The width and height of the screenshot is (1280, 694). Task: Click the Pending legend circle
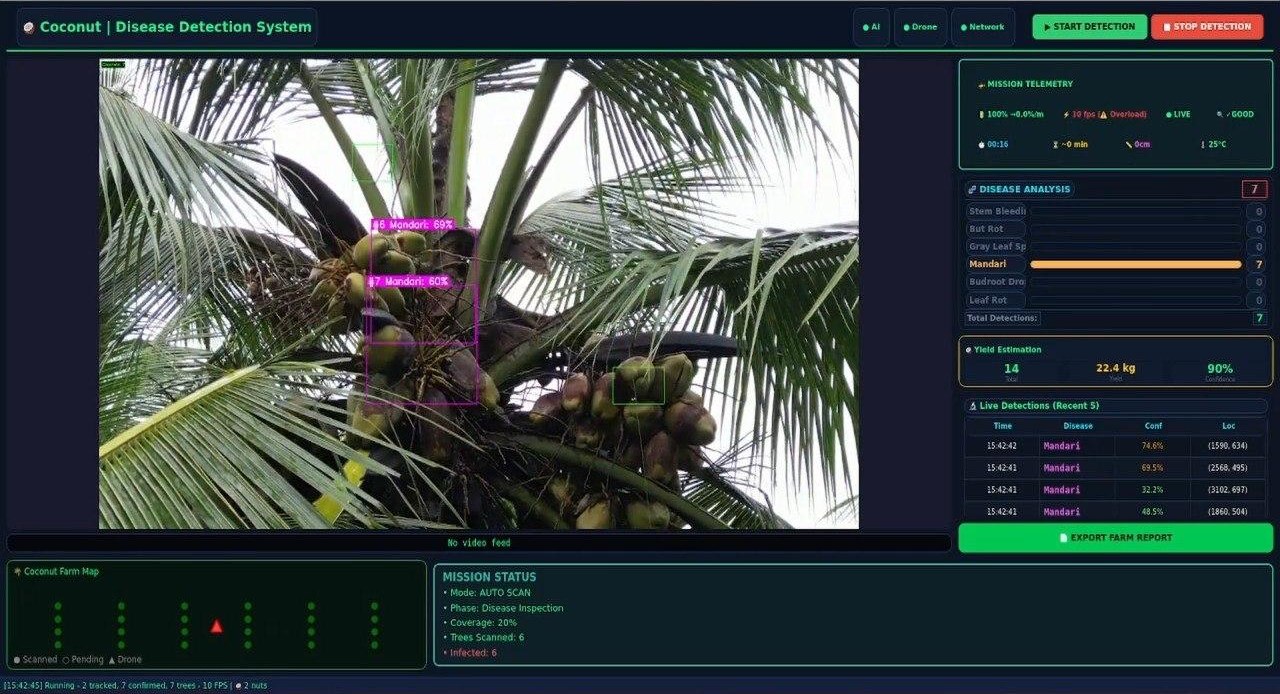point(66,660)
